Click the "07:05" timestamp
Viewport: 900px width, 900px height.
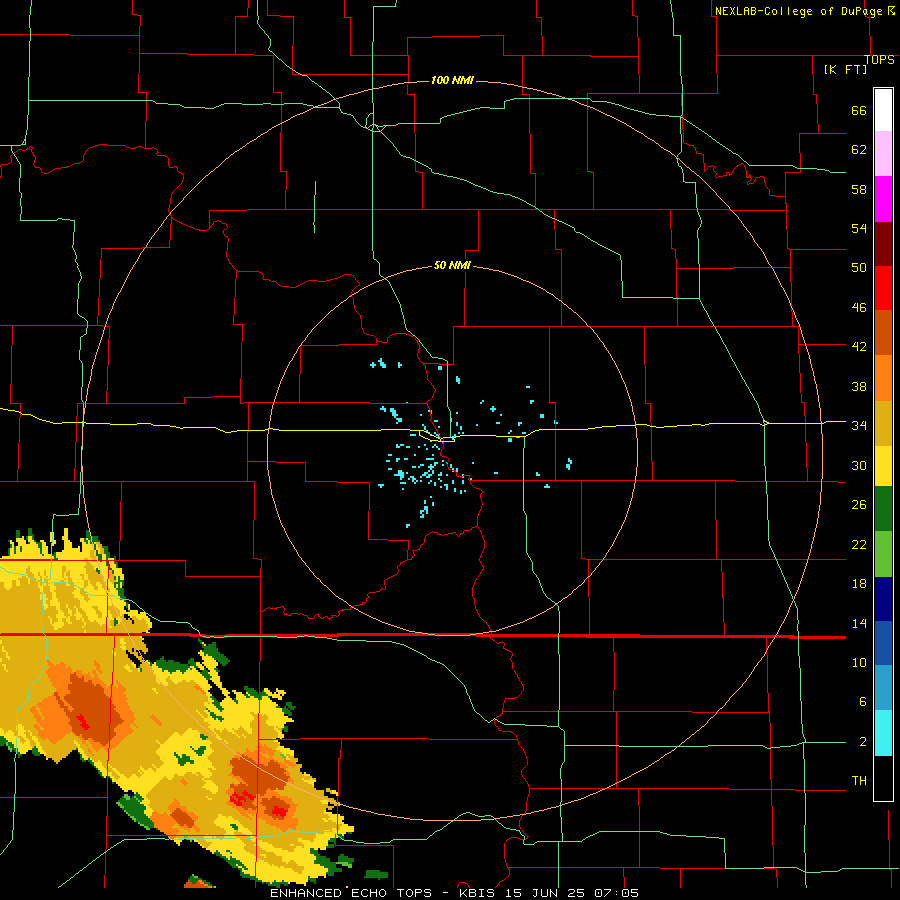(x=616, y=893)
